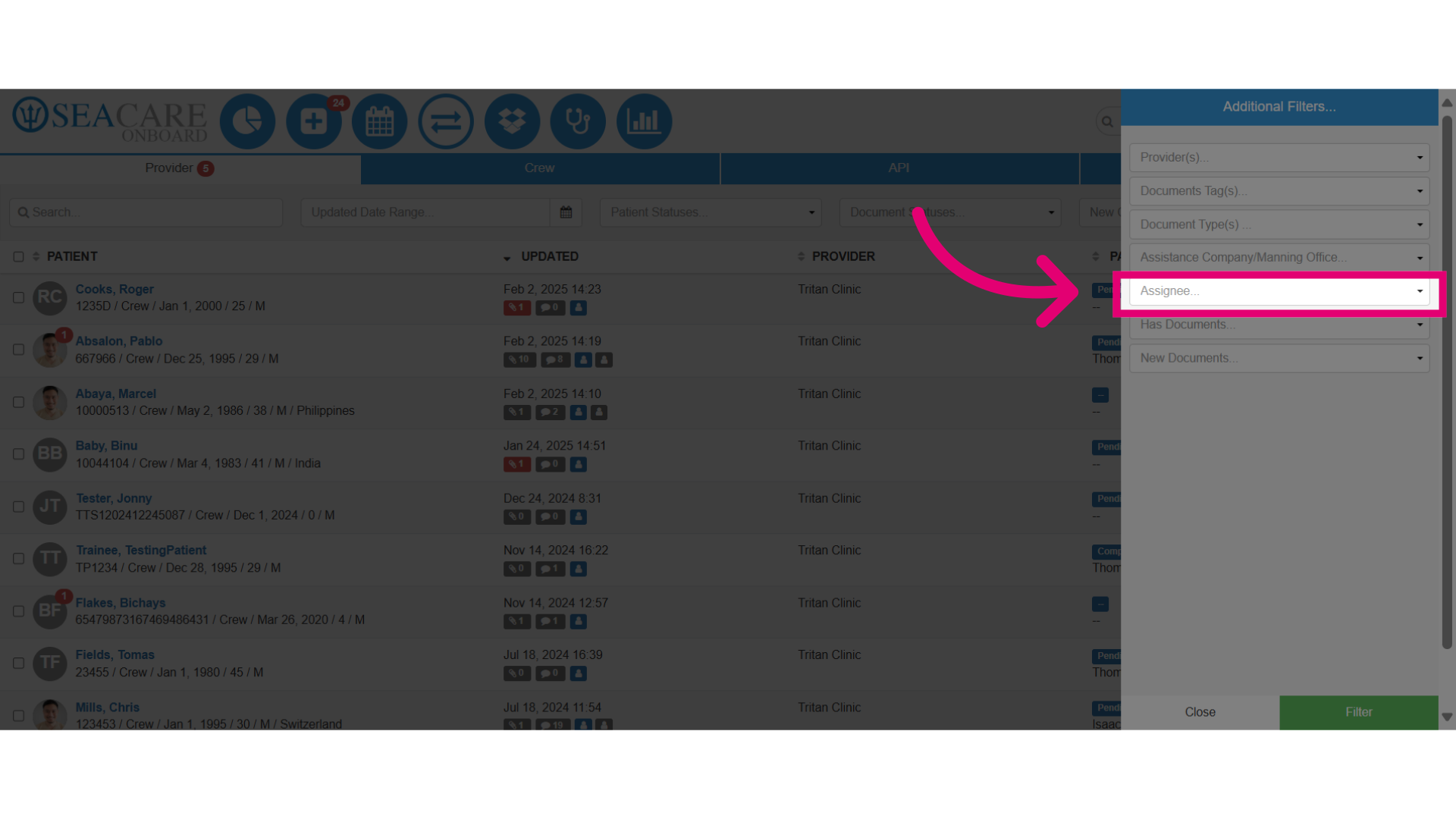Click the vertical scrollbar thumb
The image size is (1456, 819).
[1447, 382]
